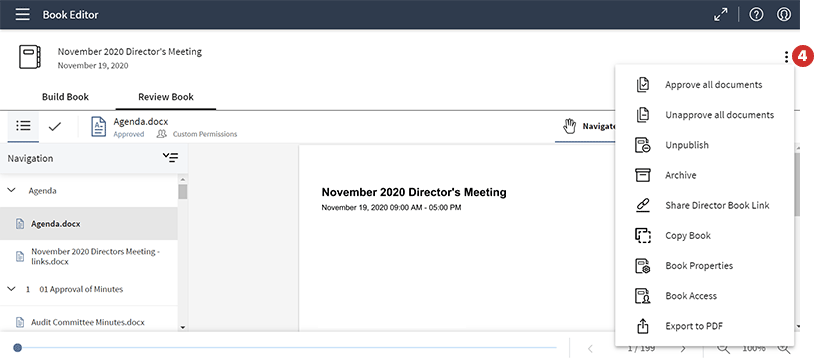The image size is (816, 362).
Task: Open the user profile icon
Action: coord(783,15)
